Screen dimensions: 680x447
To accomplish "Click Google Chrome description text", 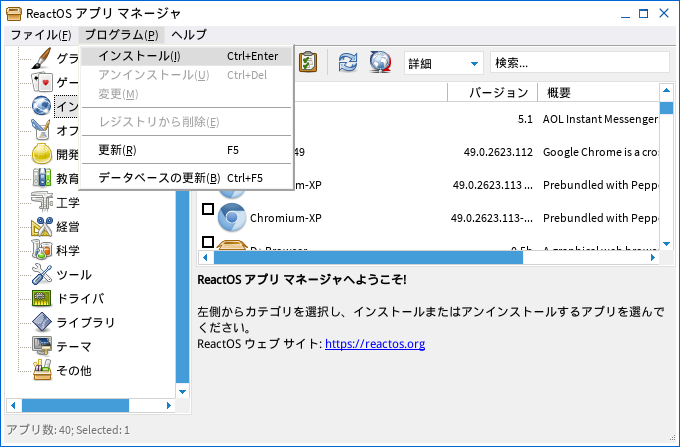I will coord(600,152).
